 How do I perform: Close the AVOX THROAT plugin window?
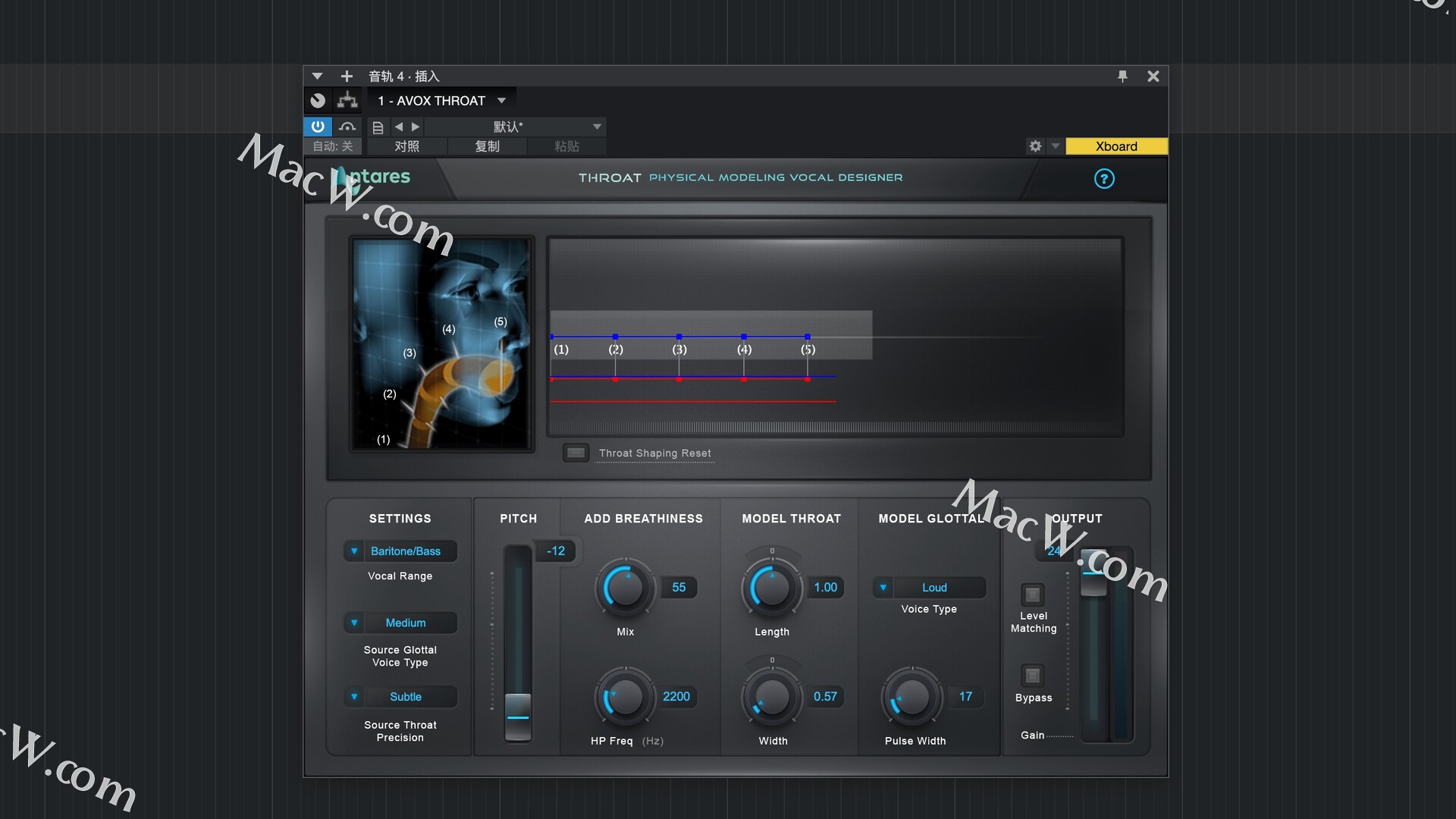[1153, 76]
